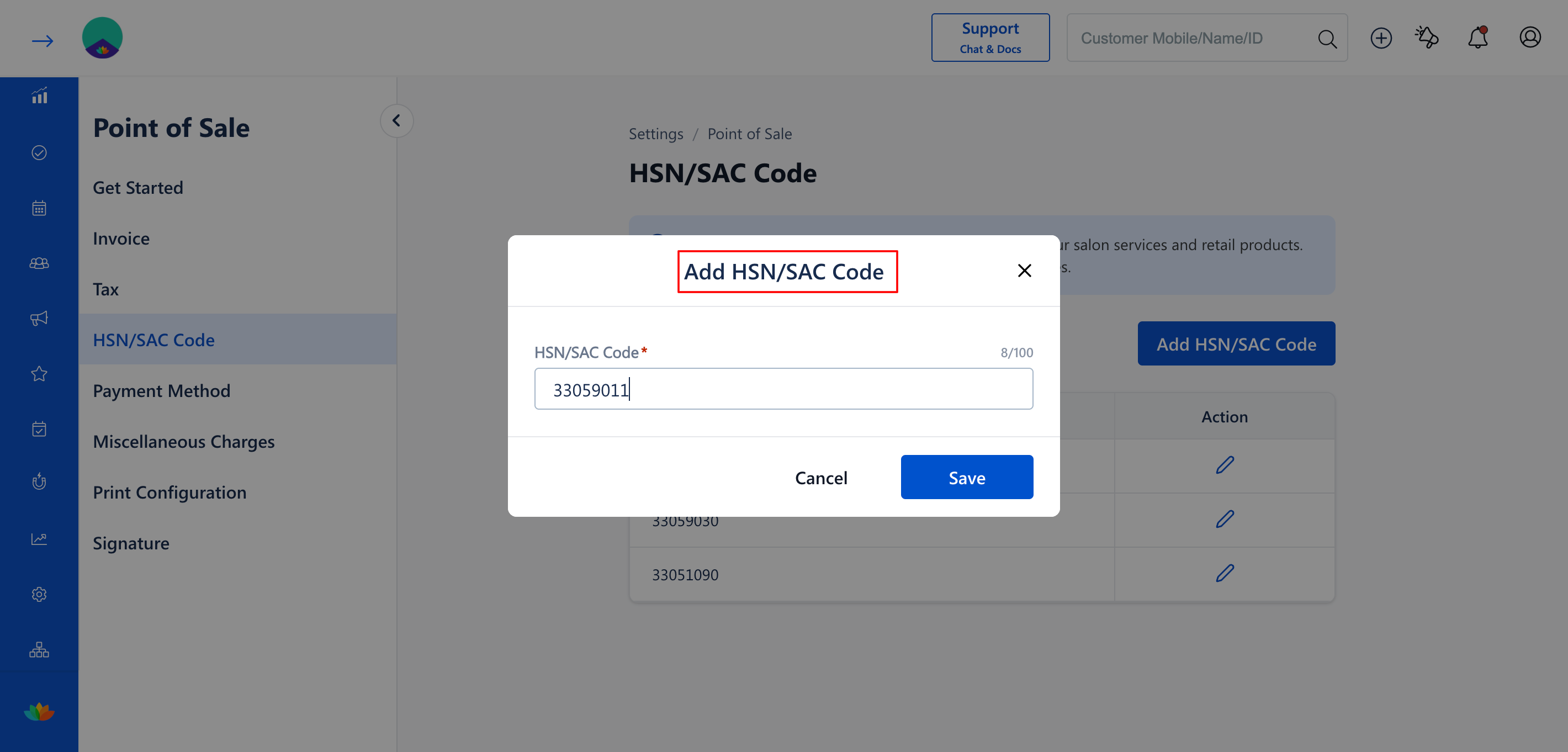
Task: Open Support Chat & Docs
Action: coord(990,38)
